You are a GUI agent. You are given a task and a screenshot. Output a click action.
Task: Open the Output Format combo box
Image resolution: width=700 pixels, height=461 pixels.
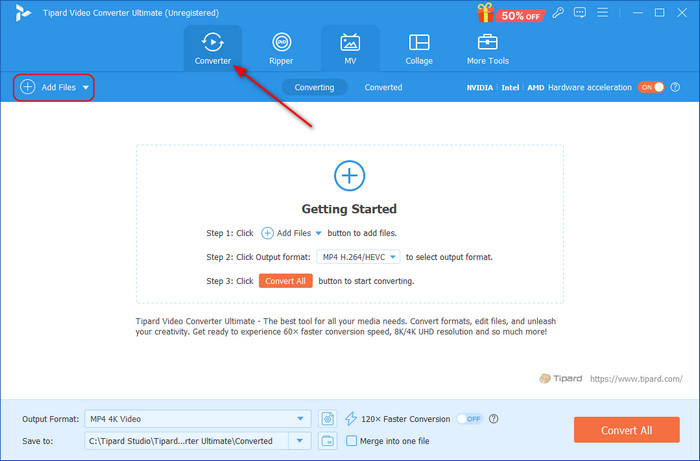198,419
